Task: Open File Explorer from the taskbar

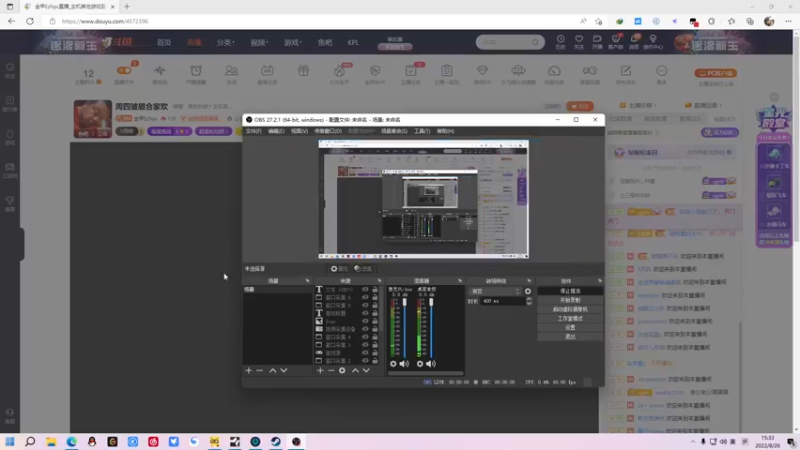Action: pyautogui.click(x=51, y=441)
